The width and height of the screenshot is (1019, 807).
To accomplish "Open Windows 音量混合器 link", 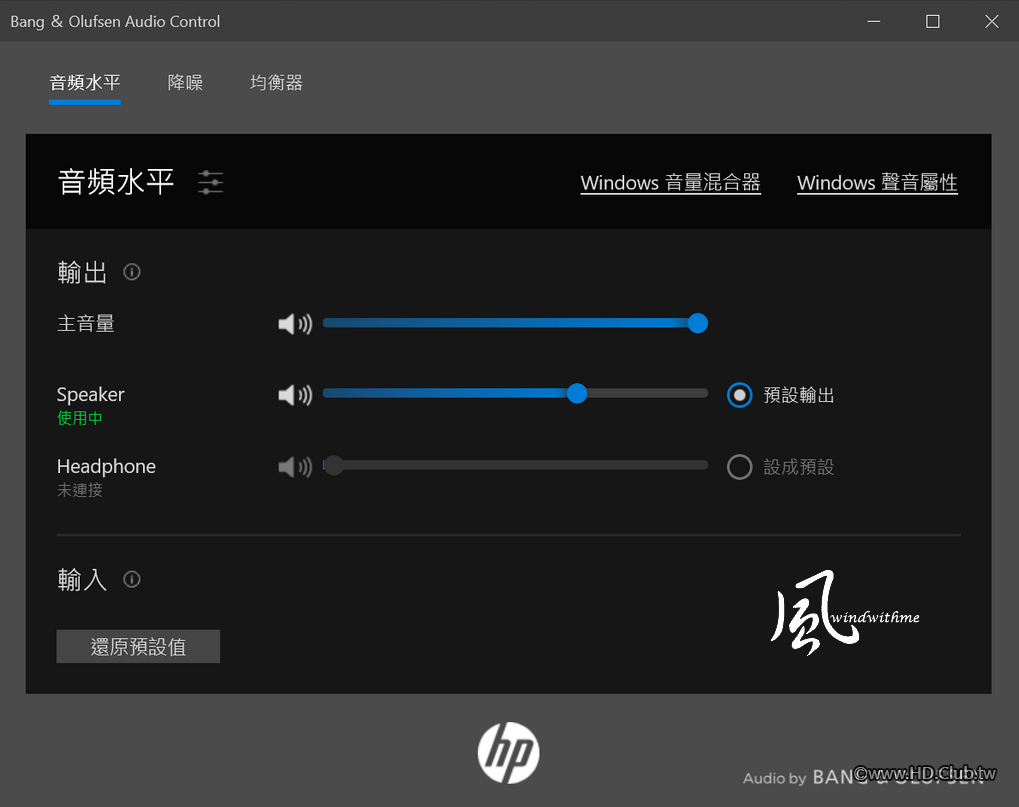I will tap(670, 183).
